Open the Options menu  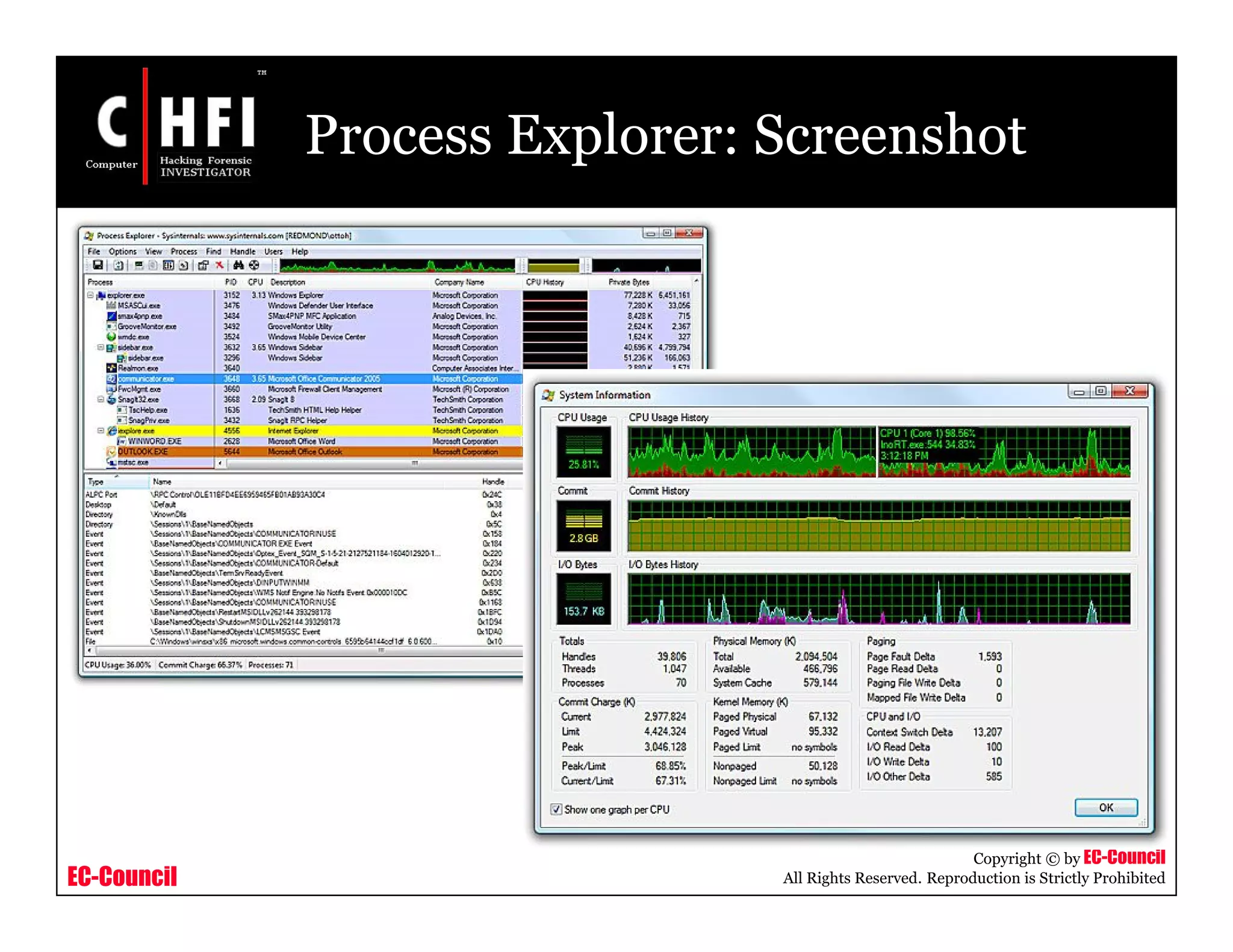pos(122,252)
